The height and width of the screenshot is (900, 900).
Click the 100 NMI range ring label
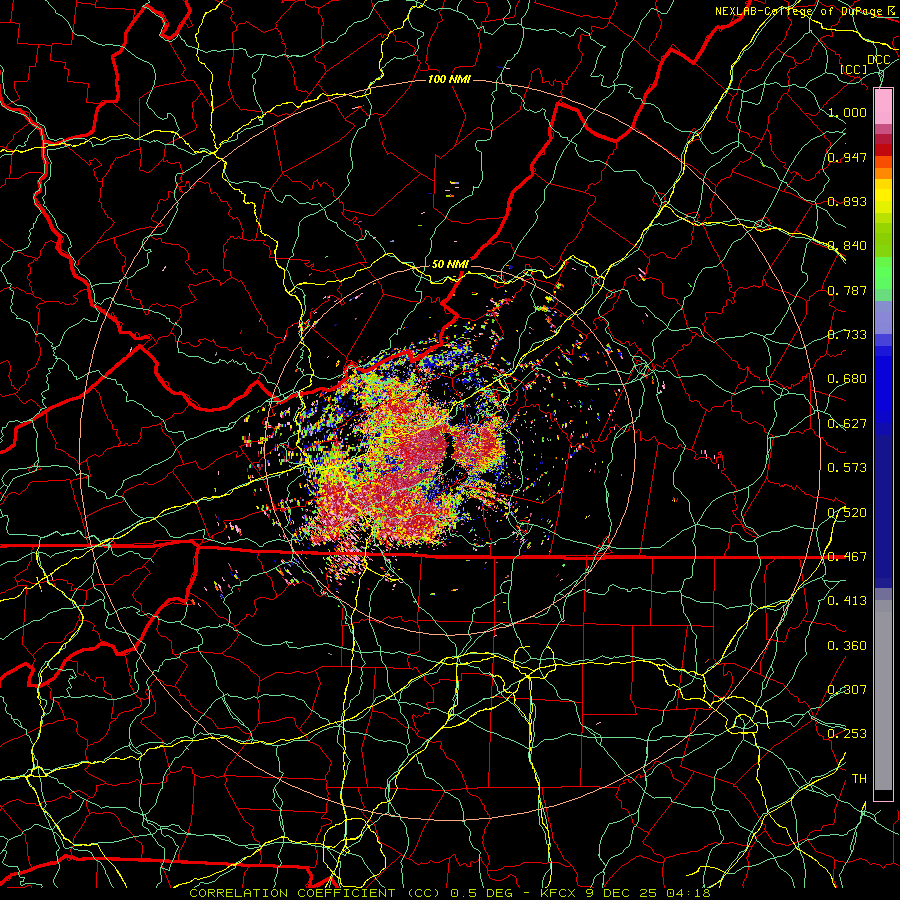click(449, 79)
